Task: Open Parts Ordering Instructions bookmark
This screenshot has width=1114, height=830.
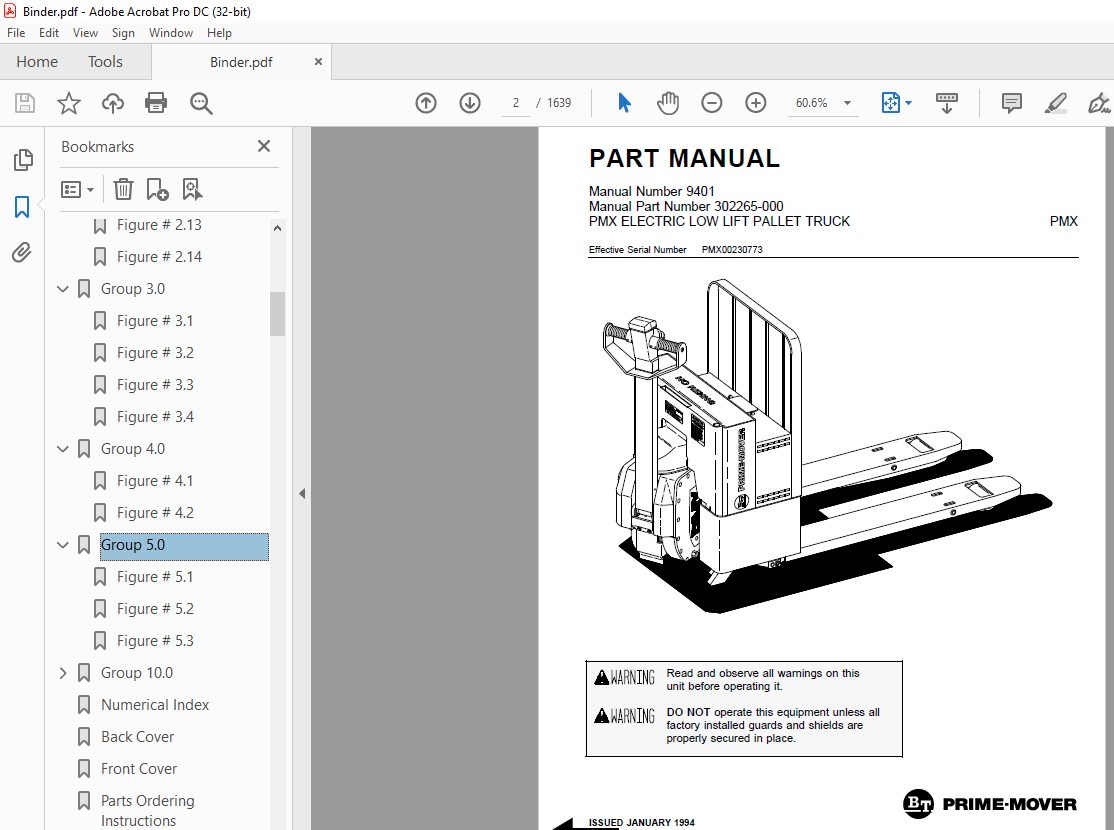Action: pos(148,810)
